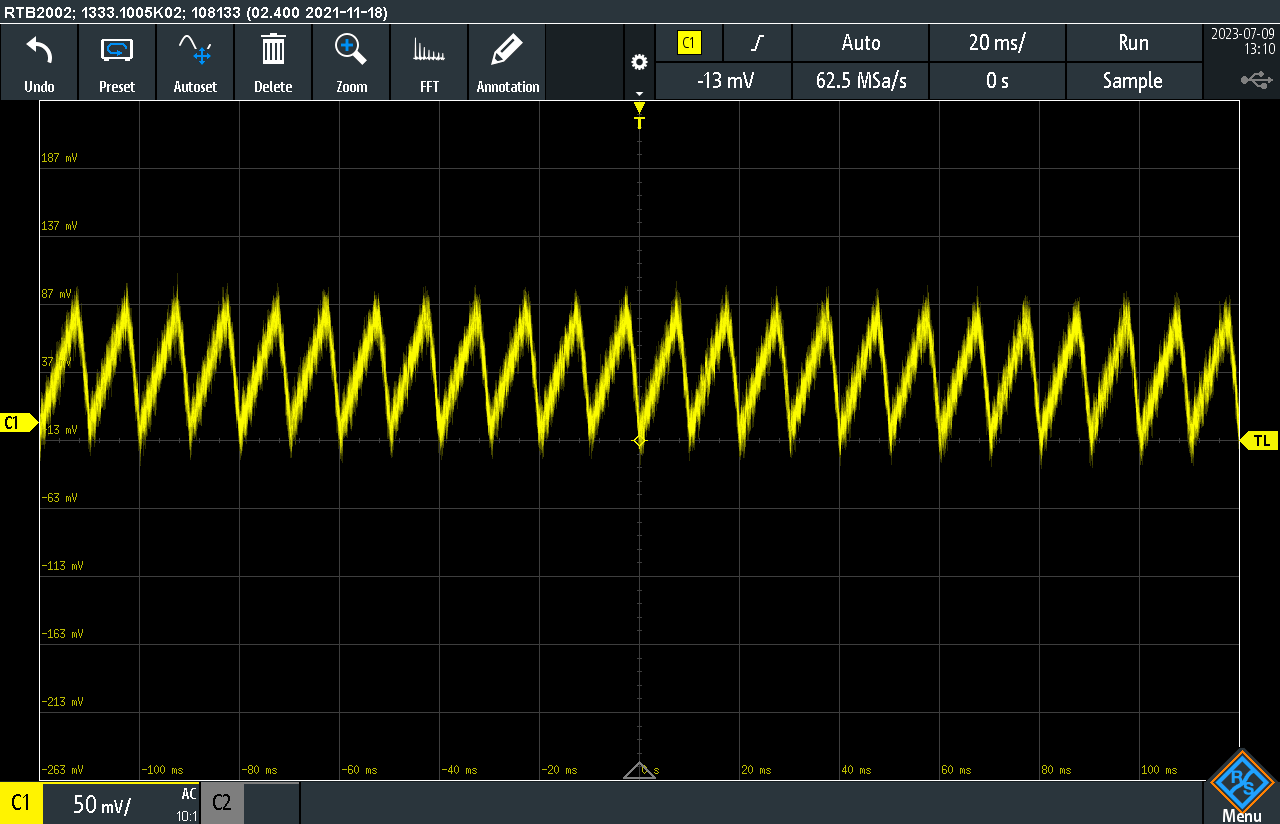Click the AC 10:1 coupling indicator
The height and width of the screenshot is (824, 1280).
coord(187,804)
